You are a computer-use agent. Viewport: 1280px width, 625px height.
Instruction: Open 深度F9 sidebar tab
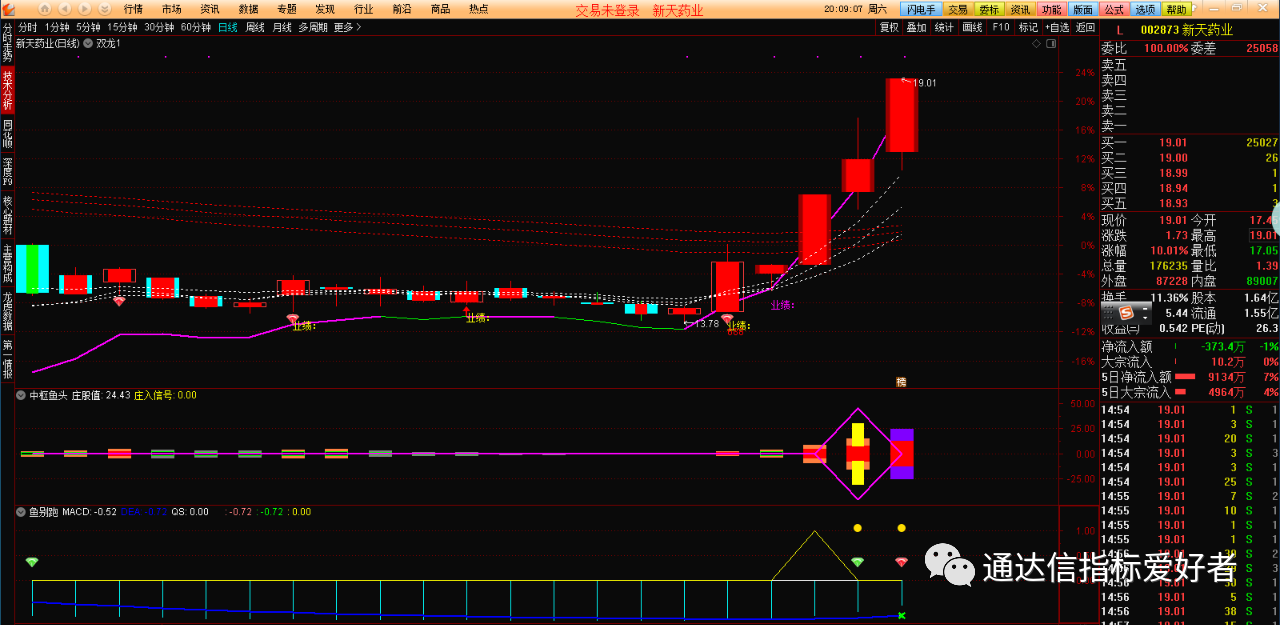8,172
